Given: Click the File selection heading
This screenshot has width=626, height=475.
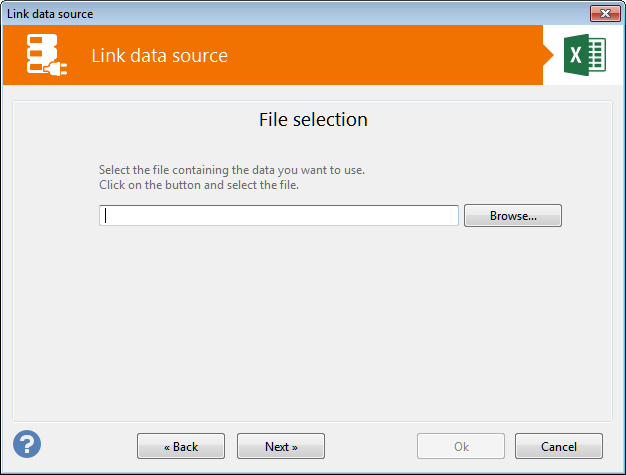Looking at the screenshot, I should tap(313, 120).
